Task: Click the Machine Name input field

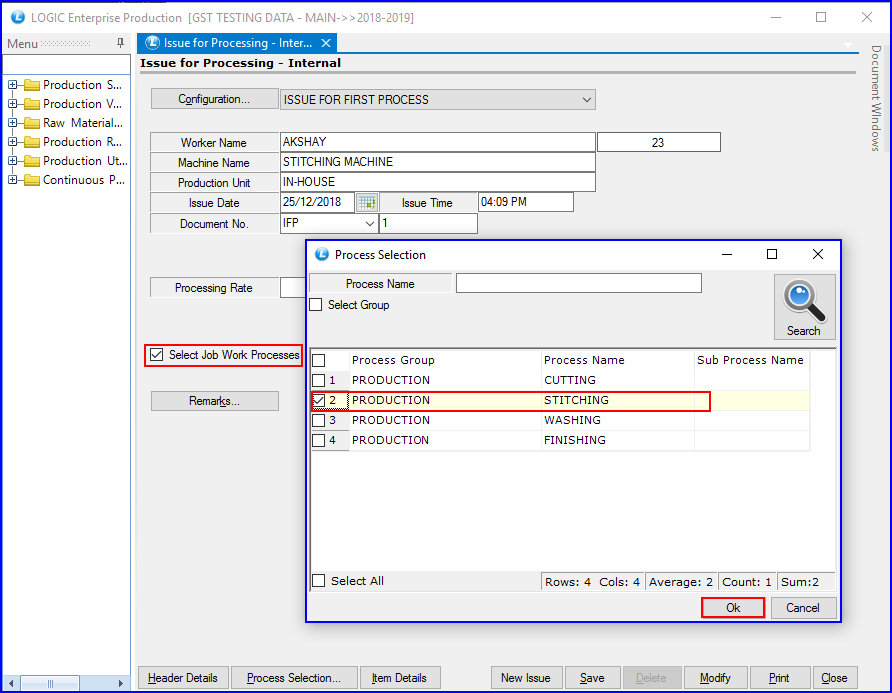Action: (437, 162)
